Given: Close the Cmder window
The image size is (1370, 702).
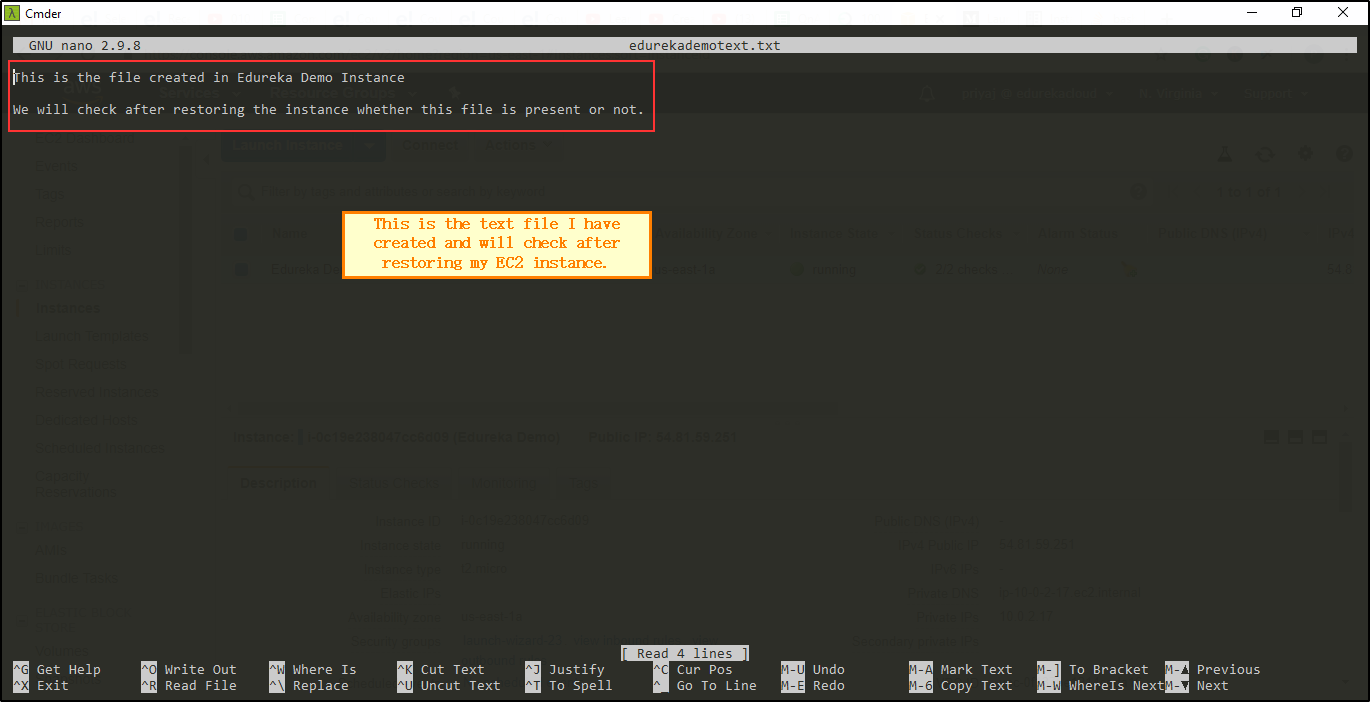Looking at the screenshot, I should click(1343, 13).
